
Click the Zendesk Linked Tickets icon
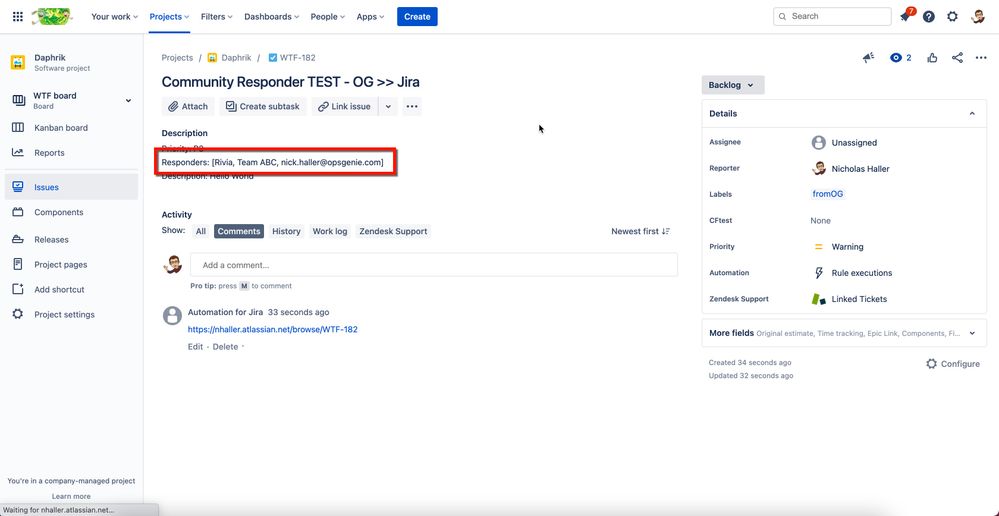(819, 299)
